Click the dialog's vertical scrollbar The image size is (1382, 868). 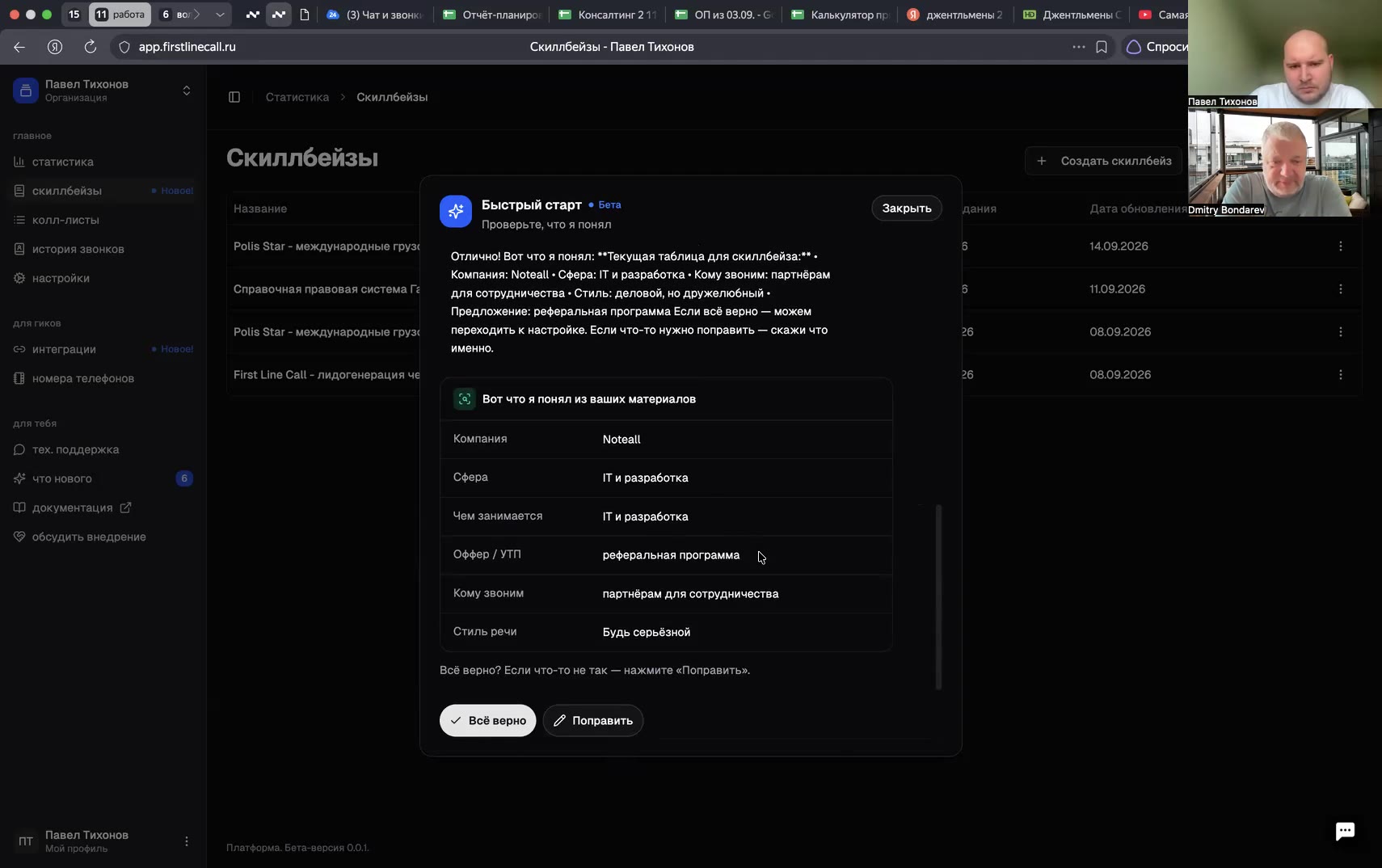coord(938,596)
